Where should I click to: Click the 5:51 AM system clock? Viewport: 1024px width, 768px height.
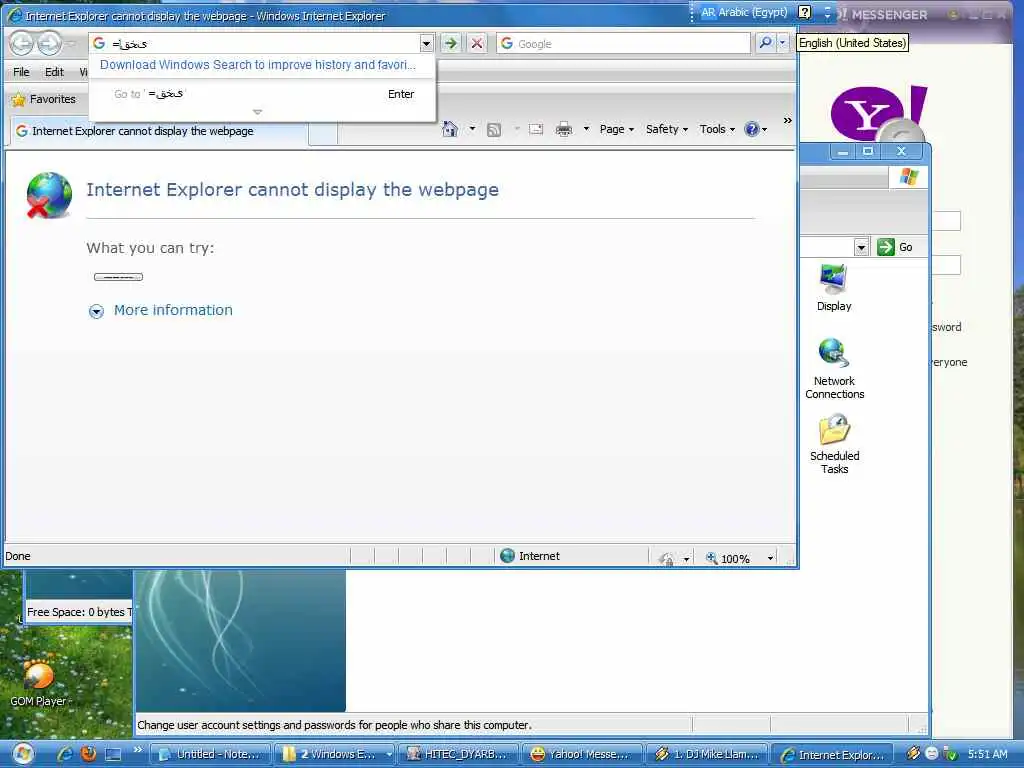point(987,754)
